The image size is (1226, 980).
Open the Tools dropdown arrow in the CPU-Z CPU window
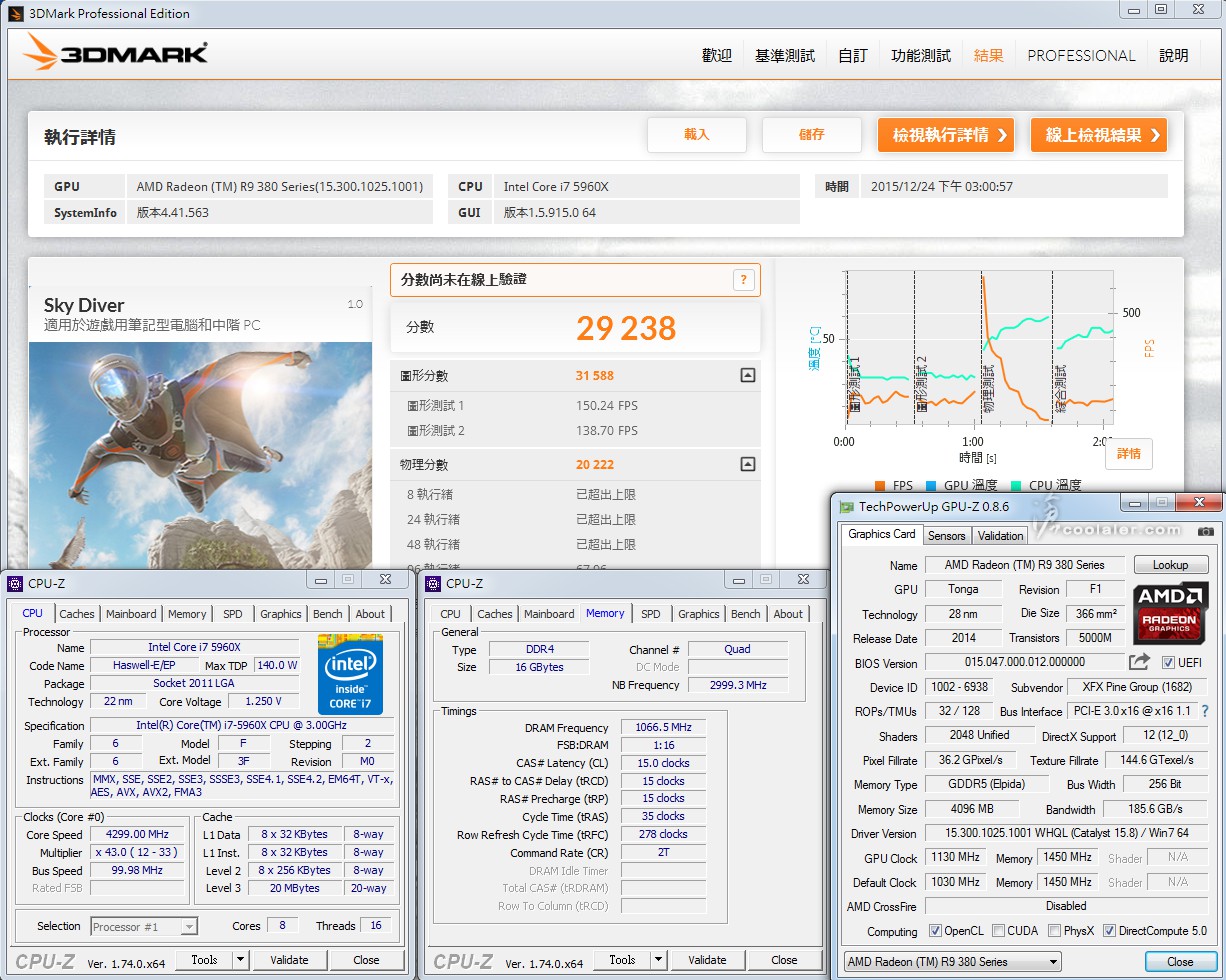point(240,960)
